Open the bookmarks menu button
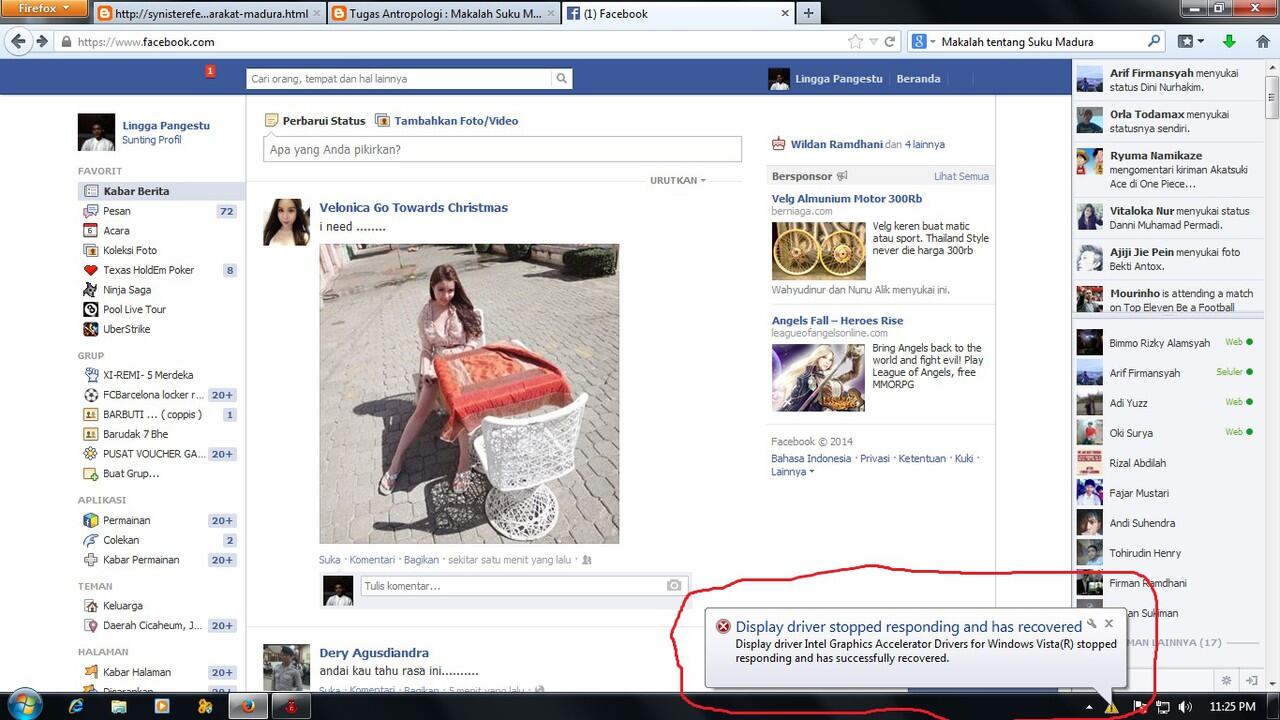Screen dimensions: 1280x720 pos(1191,42)
